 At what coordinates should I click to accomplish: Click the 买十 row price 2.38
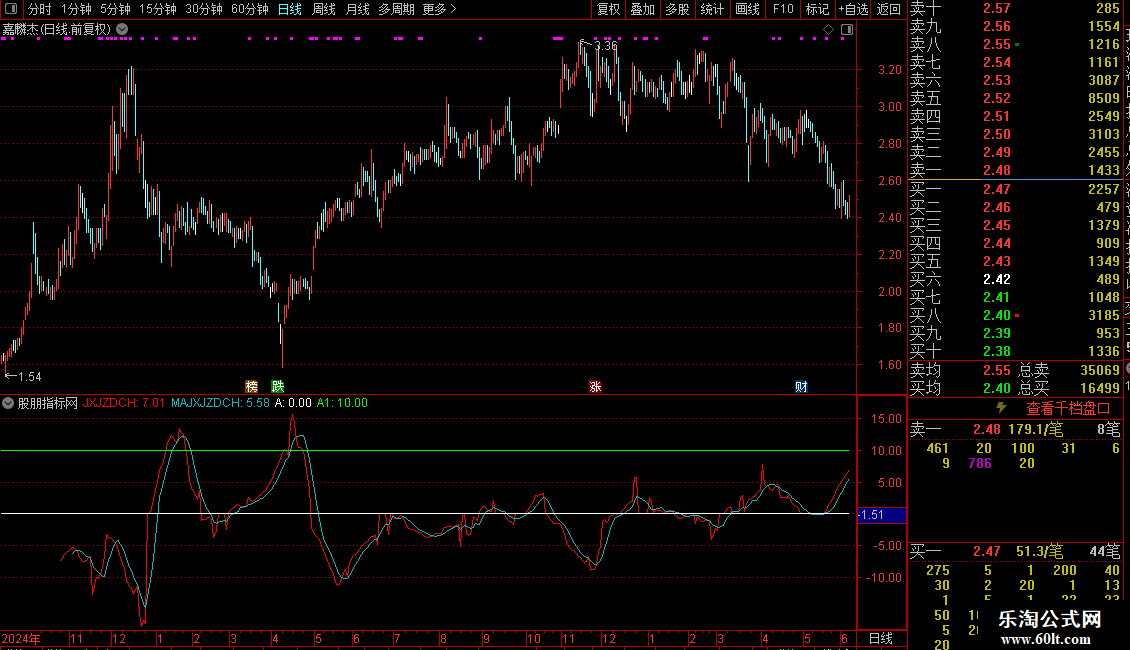[x=997, y=352]
